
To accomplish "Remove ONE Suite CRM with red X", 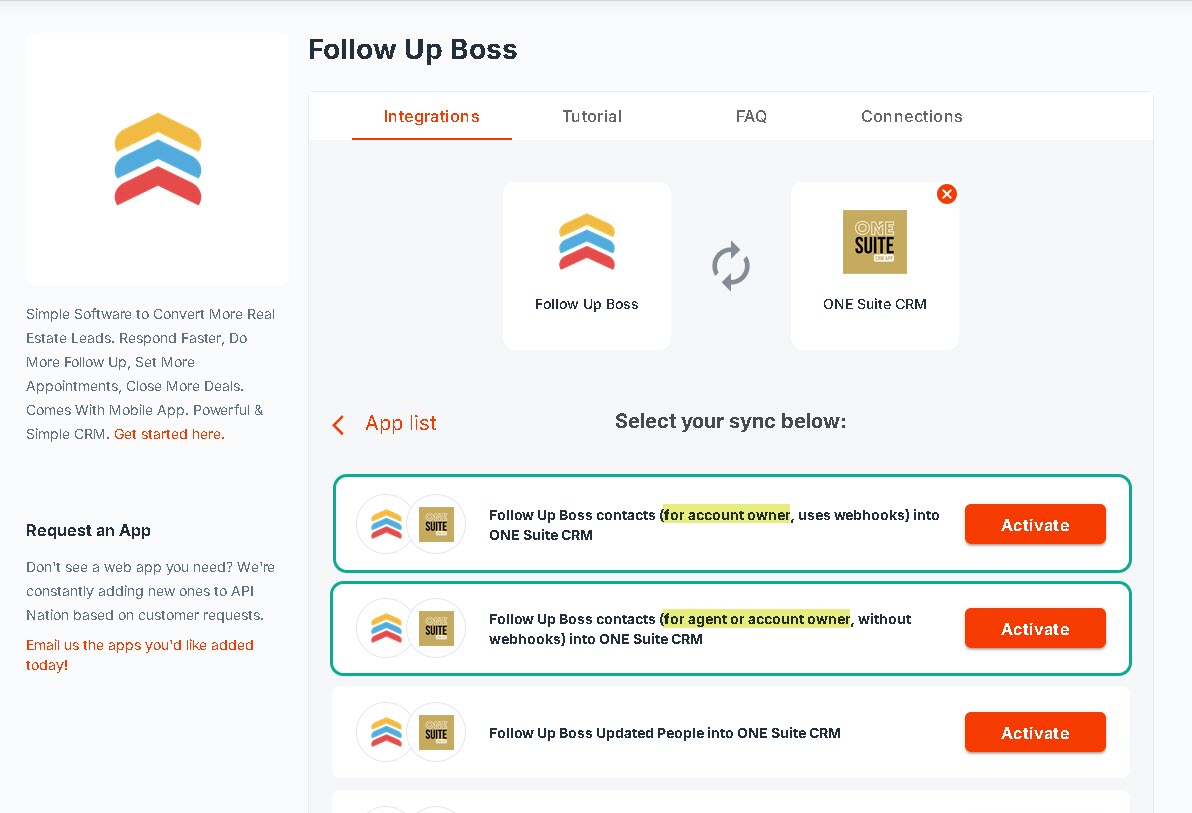I will coord(946,194).
